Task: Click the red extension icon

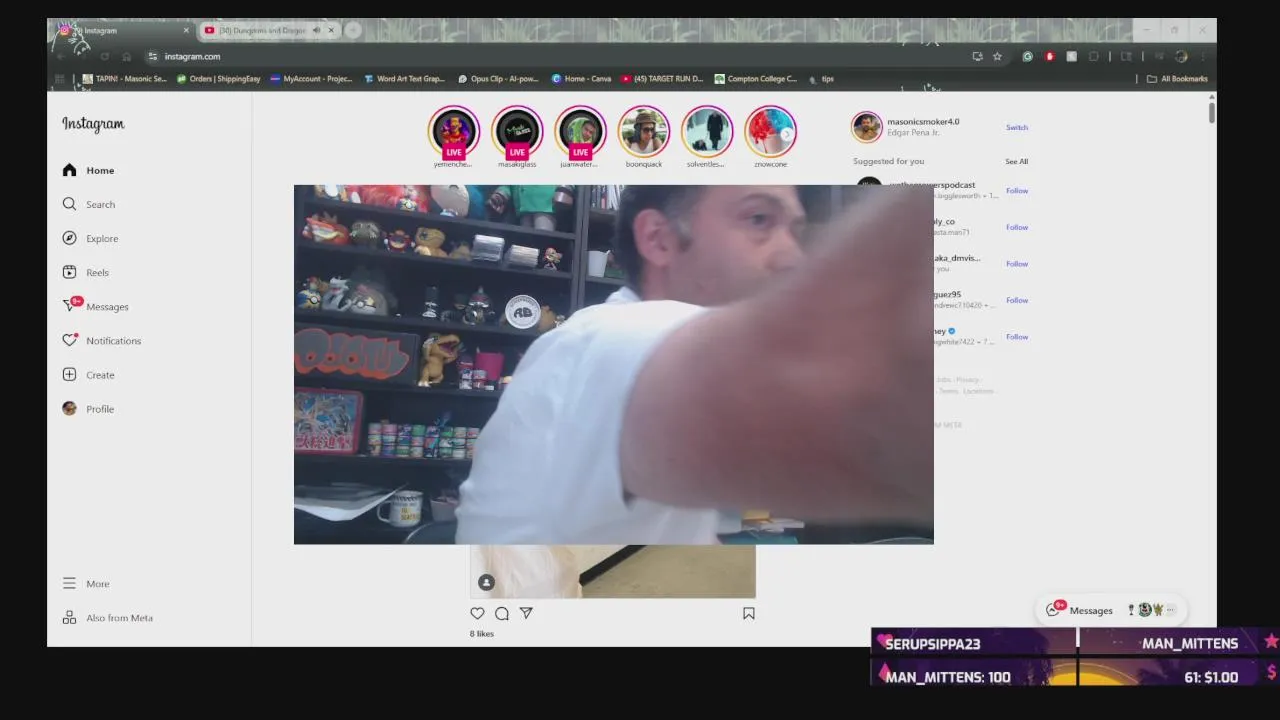Action: coord(1049,56)
